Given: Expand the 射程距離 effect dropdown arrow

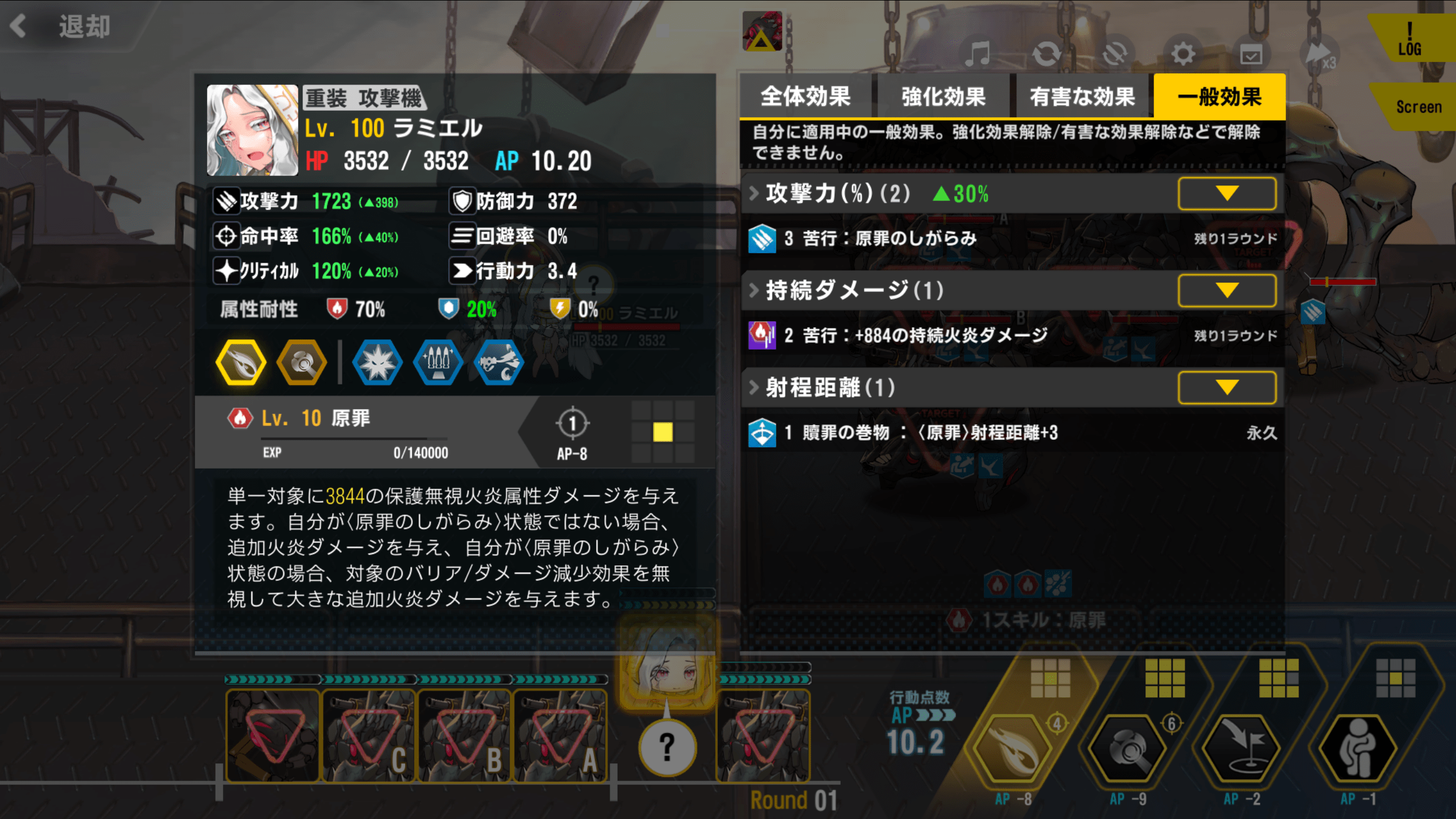Looking at the screenshot, I should click(1227, 388).
